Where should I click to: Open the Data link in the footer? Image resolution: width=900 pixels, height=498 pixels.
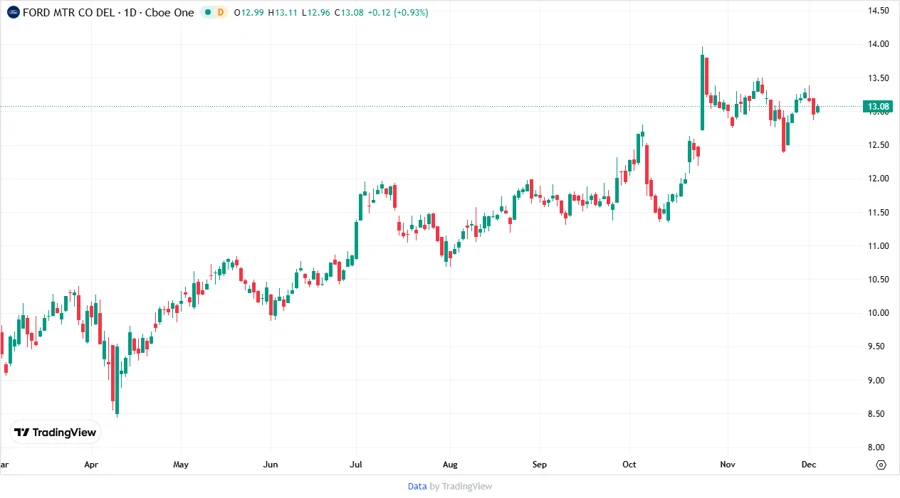click(x=417, y=486)
